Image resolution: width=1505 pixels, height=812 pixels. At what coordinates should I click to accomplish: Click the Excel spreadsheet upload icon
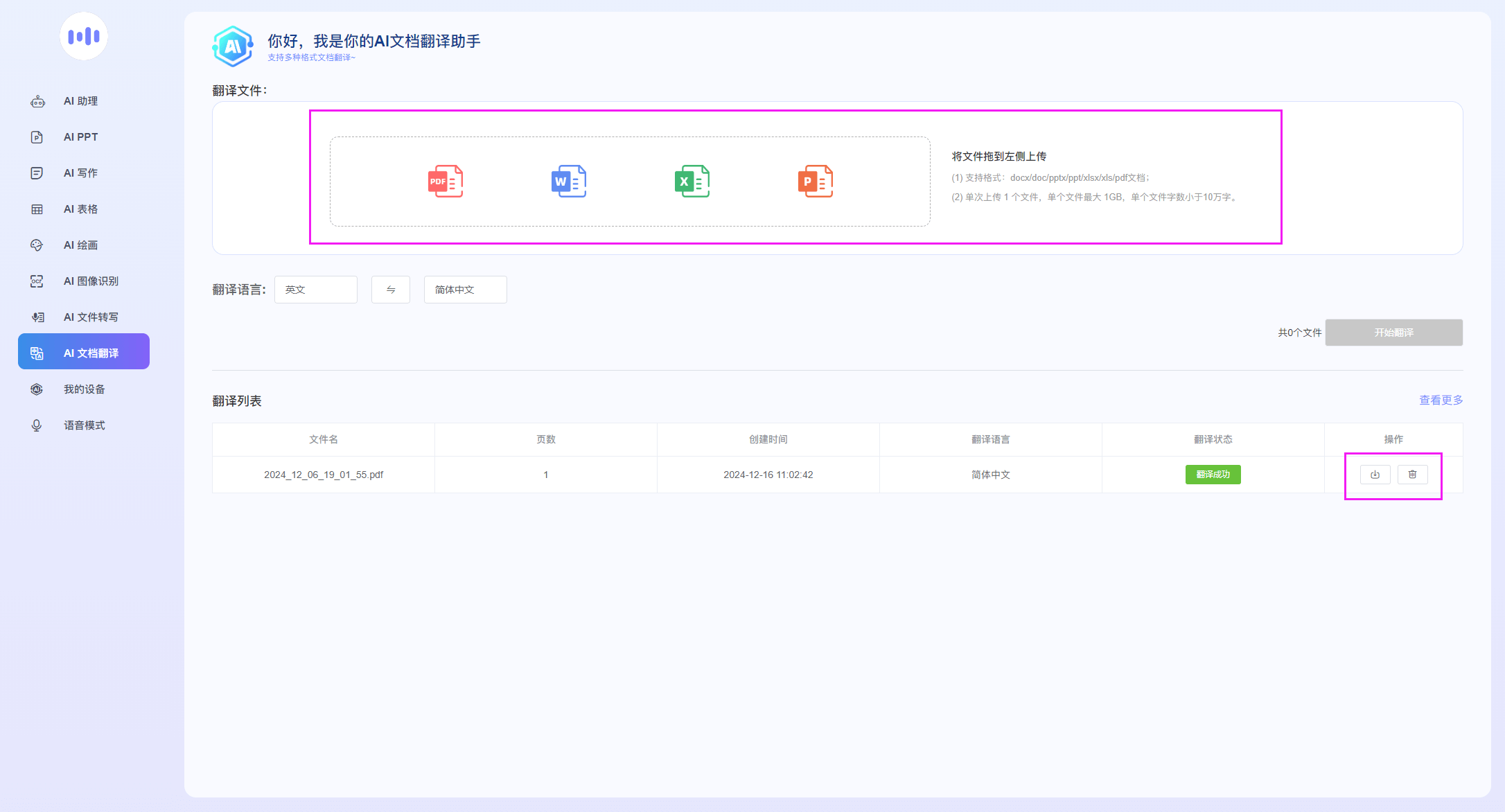click(692, 182)
